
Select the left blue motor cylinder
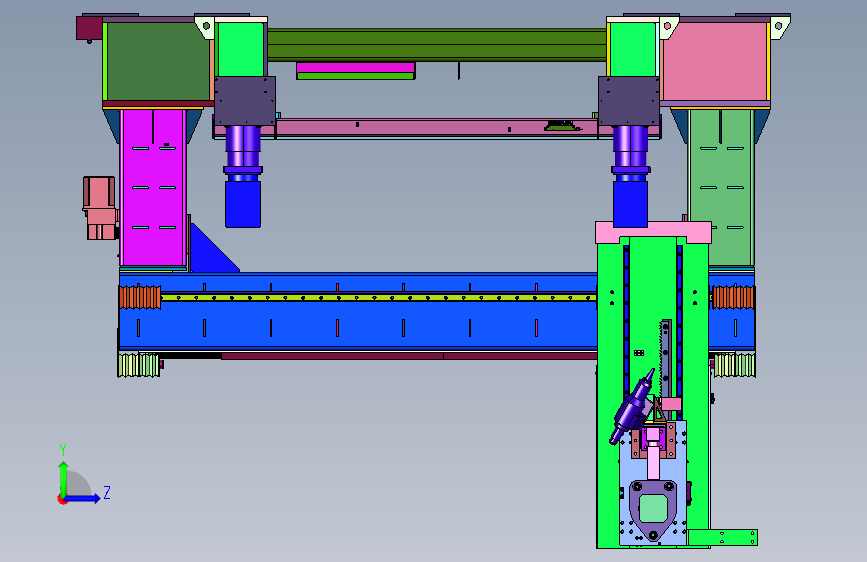point(243,204)
